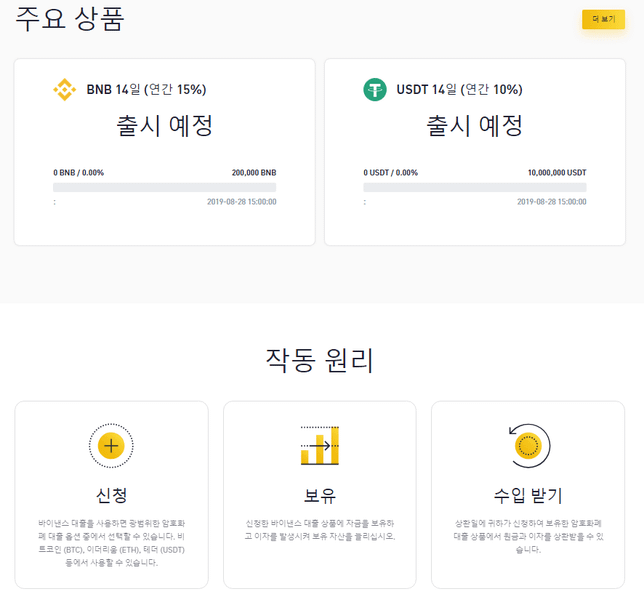Image resolution: width=644 pixels, height=603 pixels.
Task: Click the 신청 card title
Action: click(x=111, y=495)
